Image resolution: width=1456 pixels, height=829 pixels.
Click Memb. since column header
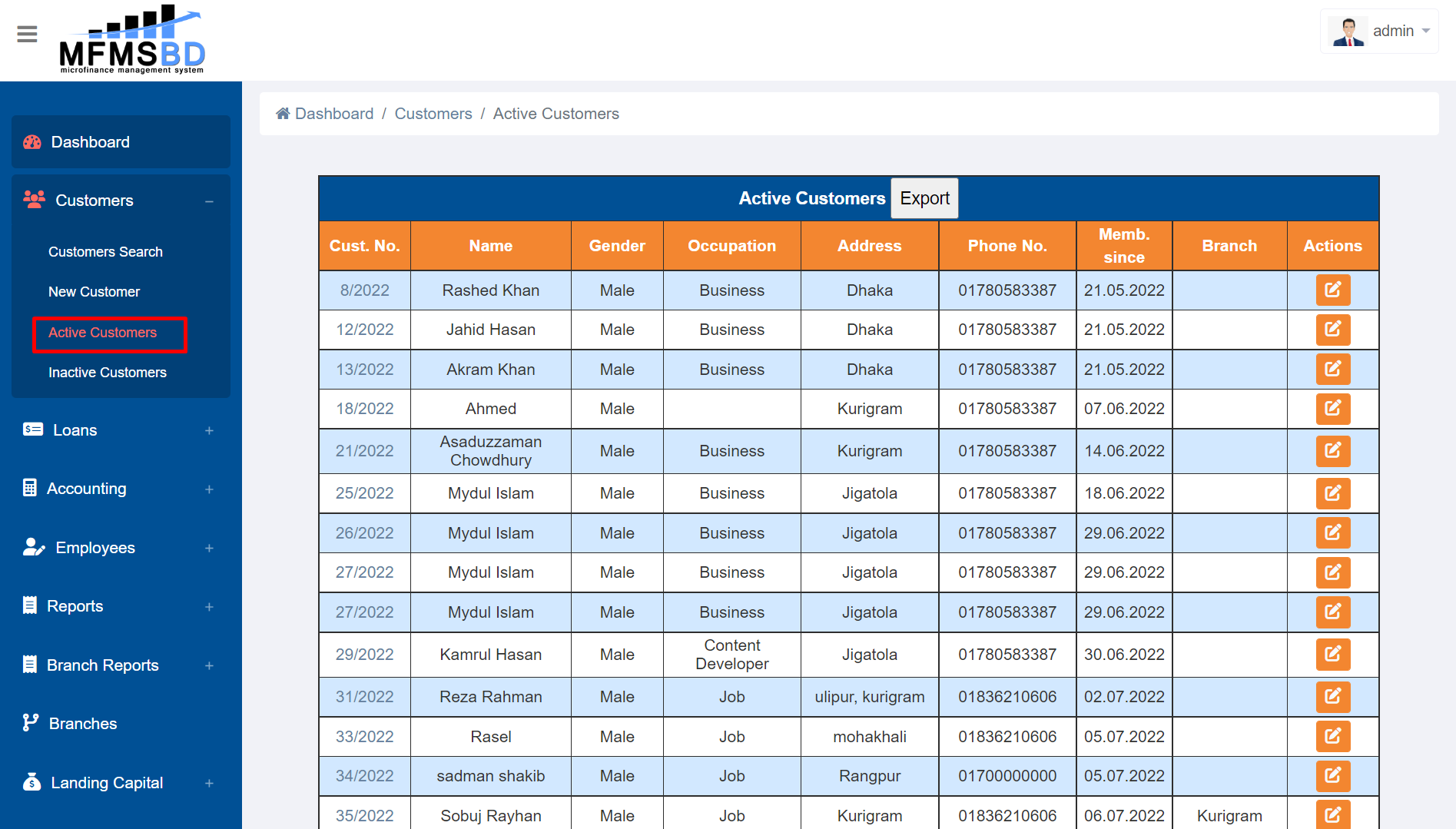[x=1124, y=246]
